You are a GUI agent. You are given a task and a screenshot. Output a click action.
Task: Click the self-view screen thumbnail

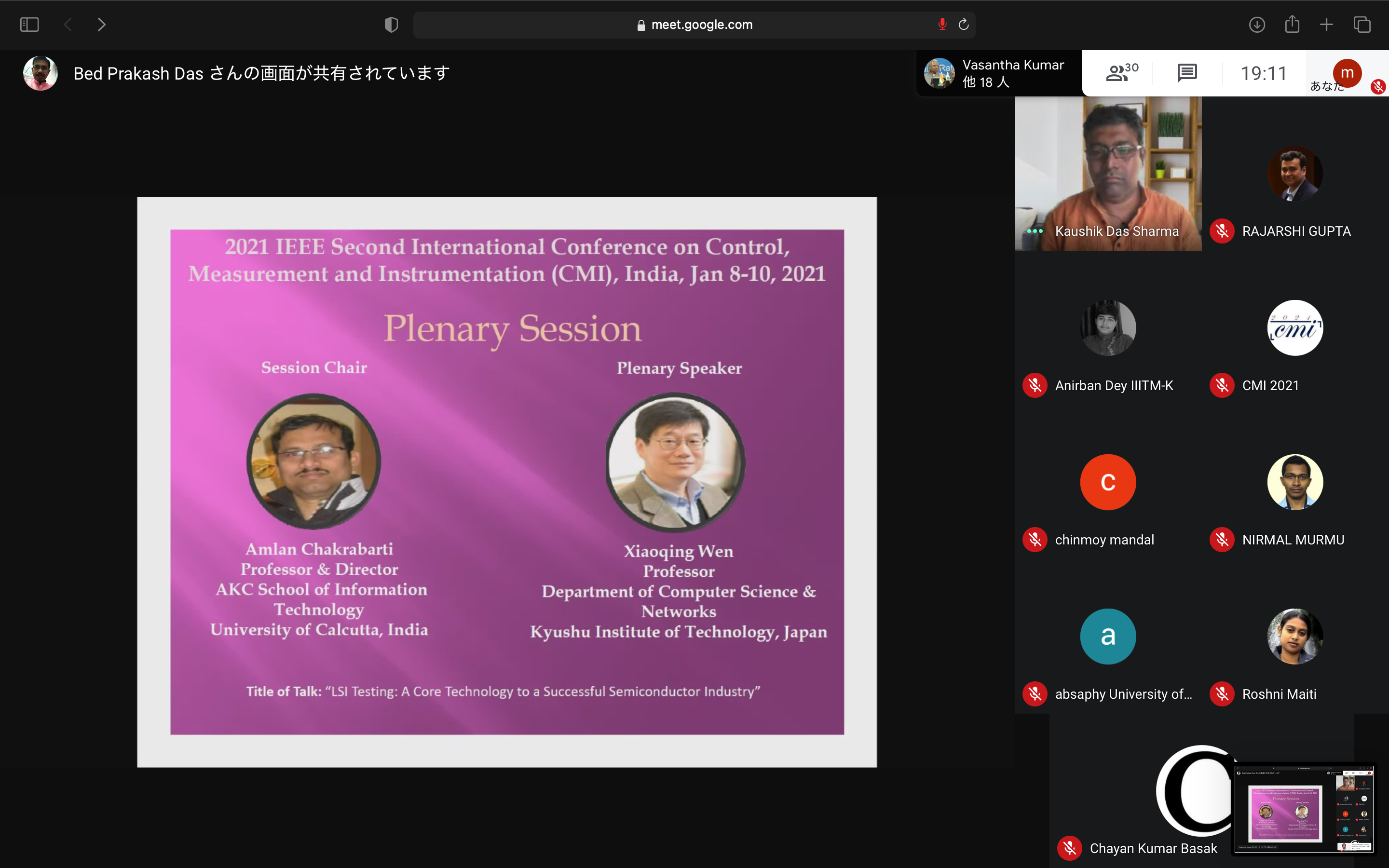click(1305, 810)
